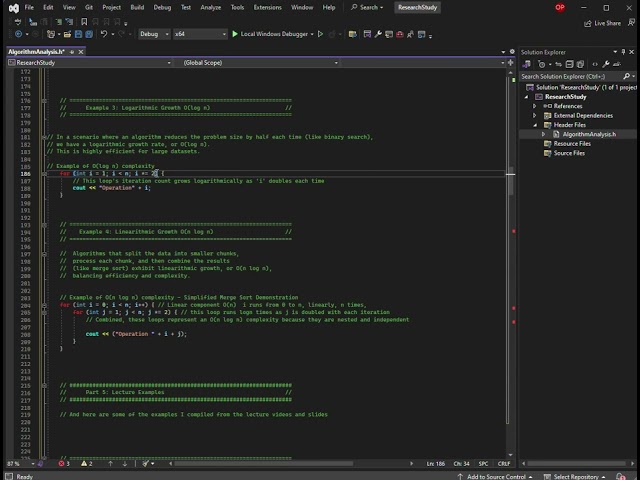This screenshot has height=480, width=640.
Task: Open Local Windows Debugger dropdown arrow
Action: click(x=312, y=34)
